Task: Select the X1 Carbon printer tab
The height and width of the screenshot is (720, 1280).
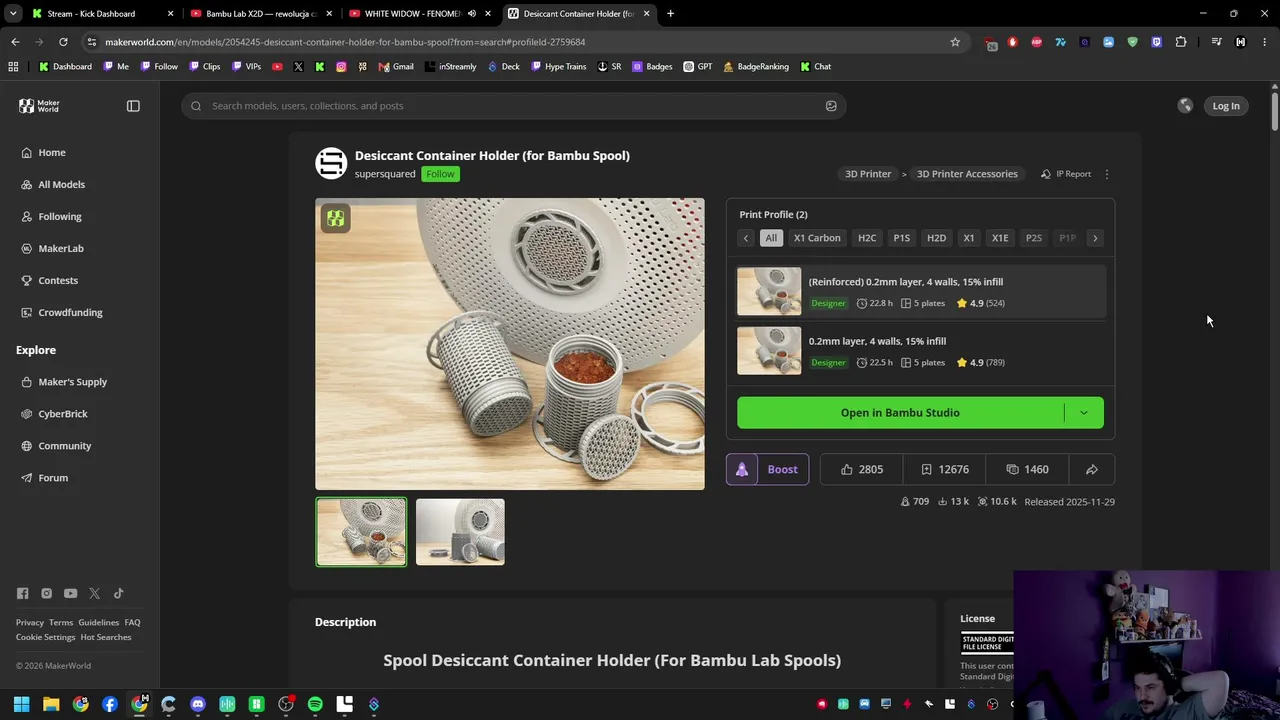Action: point(817,238)
